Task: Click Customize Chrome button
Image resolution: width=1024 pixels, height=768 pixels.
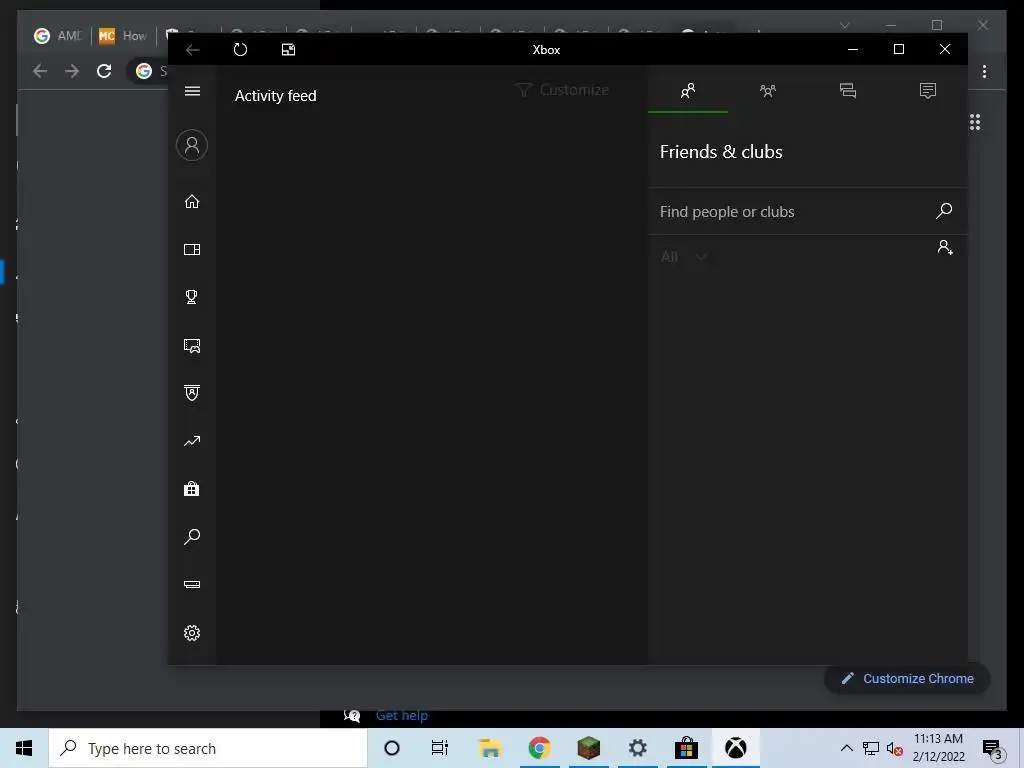Action: pyautogui.click(x=907, y=679)
